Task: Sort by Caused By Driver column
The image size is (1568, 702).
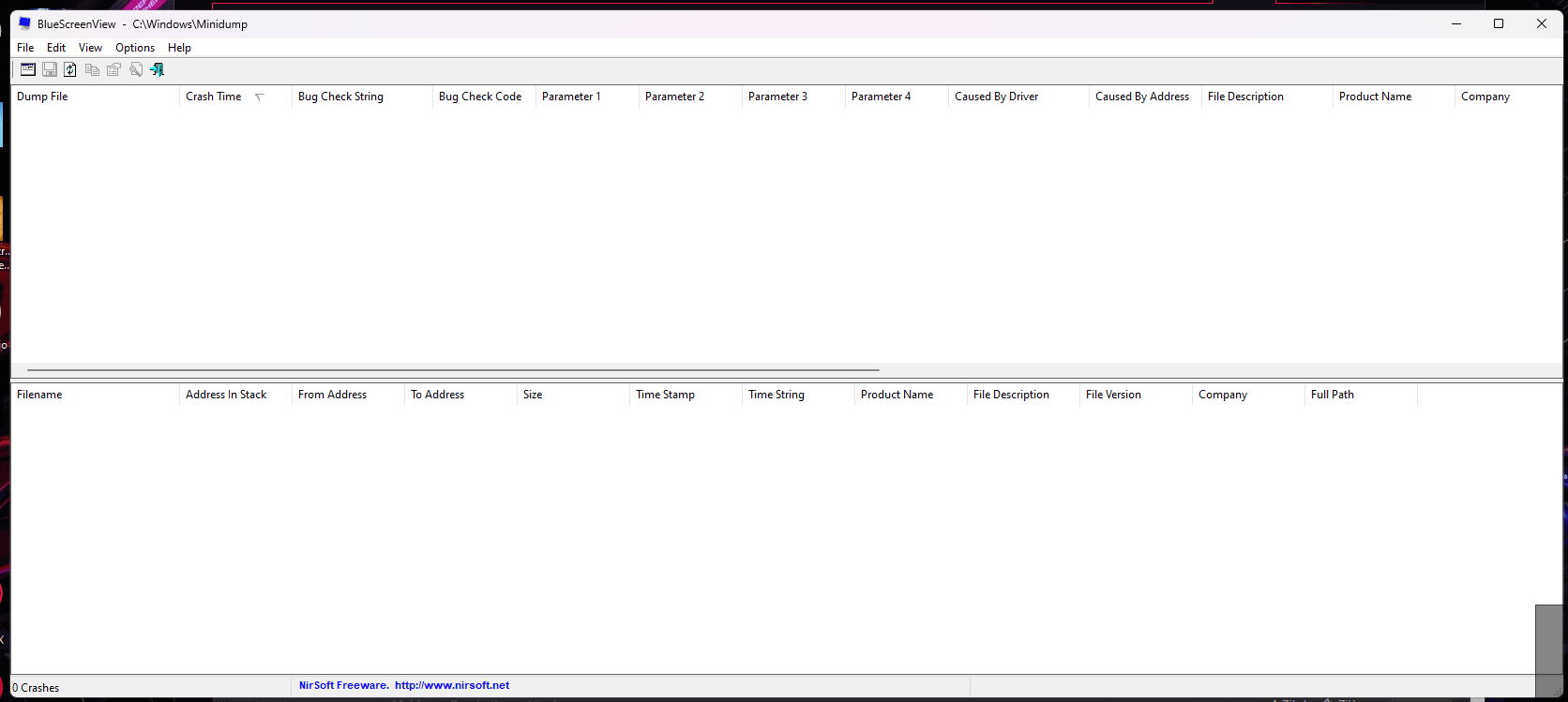Action: (1018, 97)
